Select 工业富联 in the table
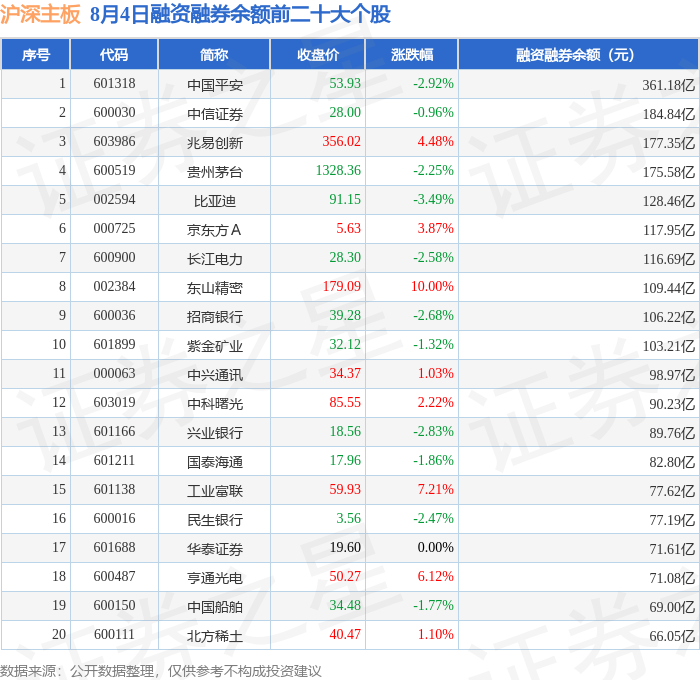 click(215, 491)
